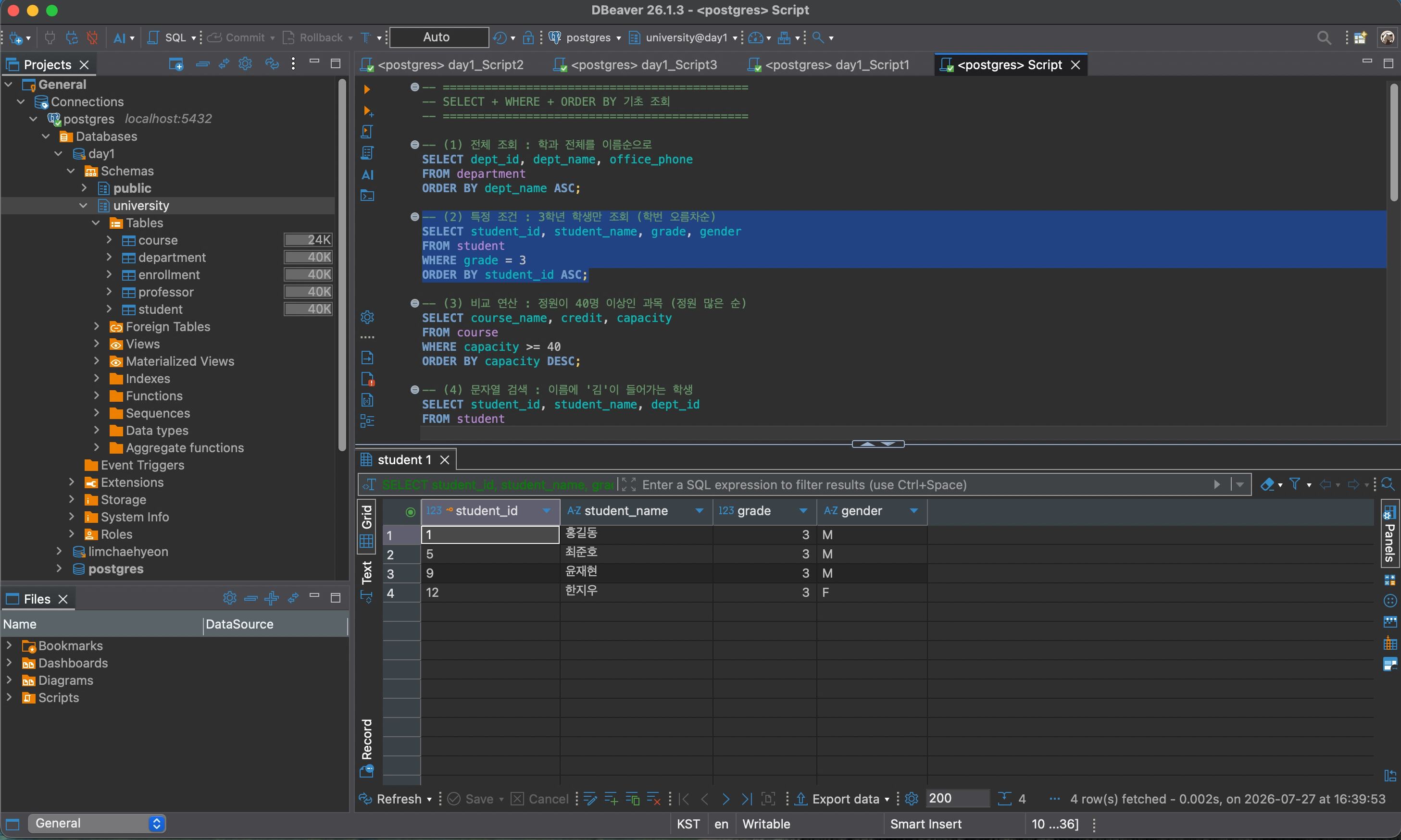Click the plus icon in Files panel
The image size is (1401, 840).
click(271, 598)
